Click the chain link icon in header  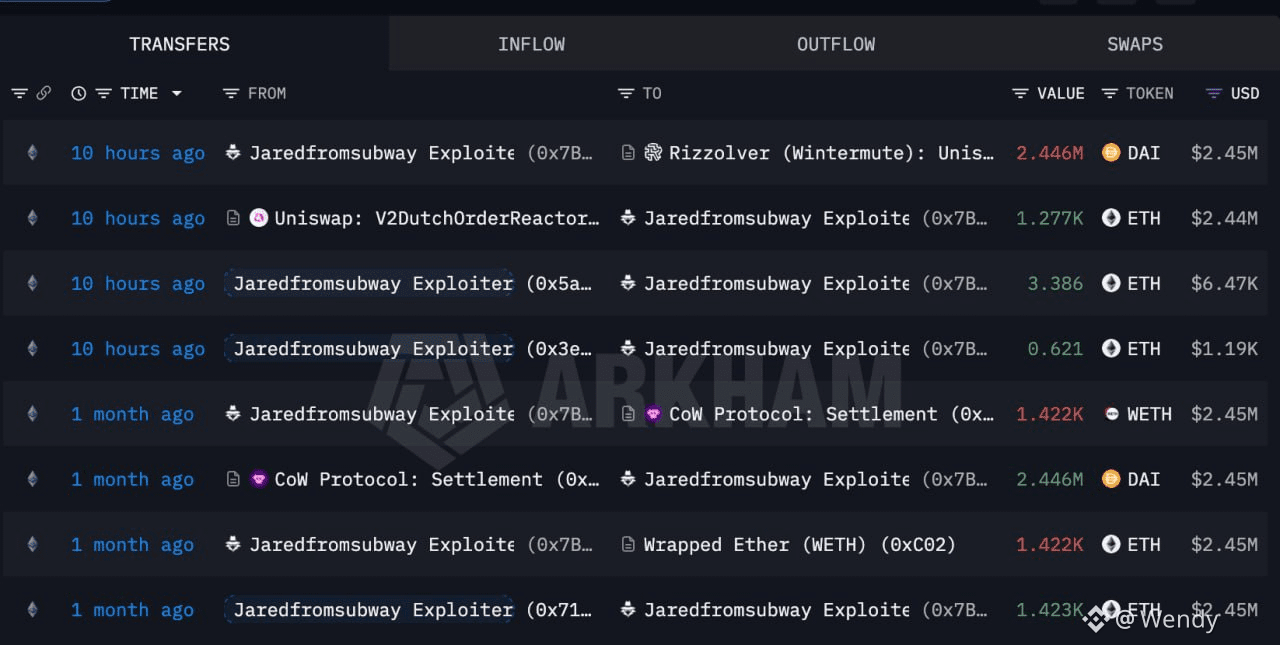[x=43, y=93]
